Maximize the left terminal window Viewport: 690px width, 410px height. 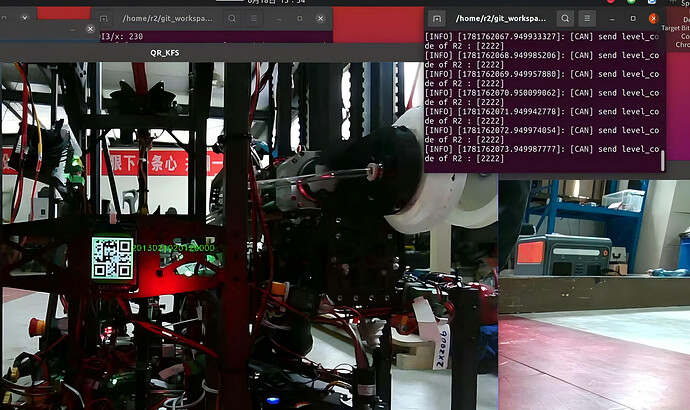300,18
